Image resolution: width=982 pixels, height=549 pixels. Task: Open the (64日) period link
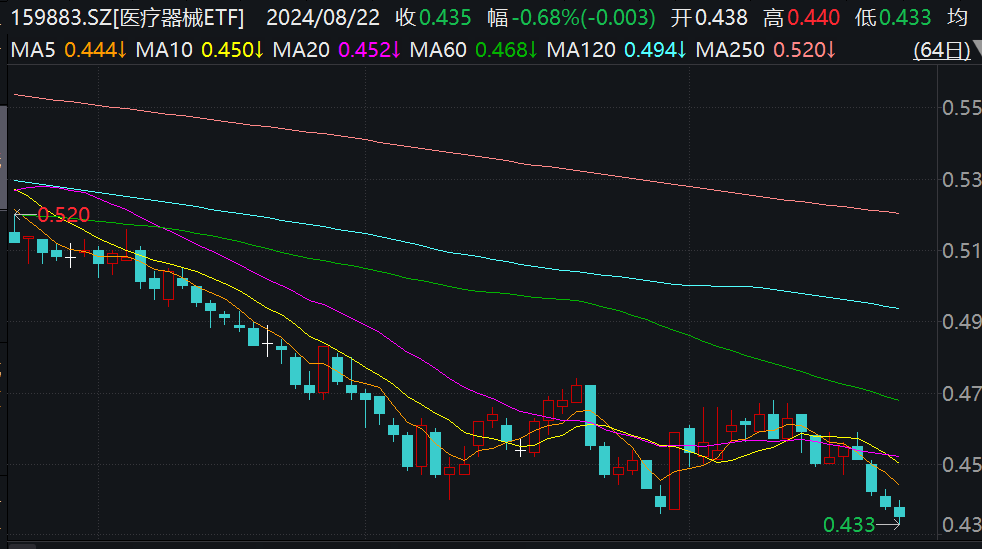coord(941,50)
